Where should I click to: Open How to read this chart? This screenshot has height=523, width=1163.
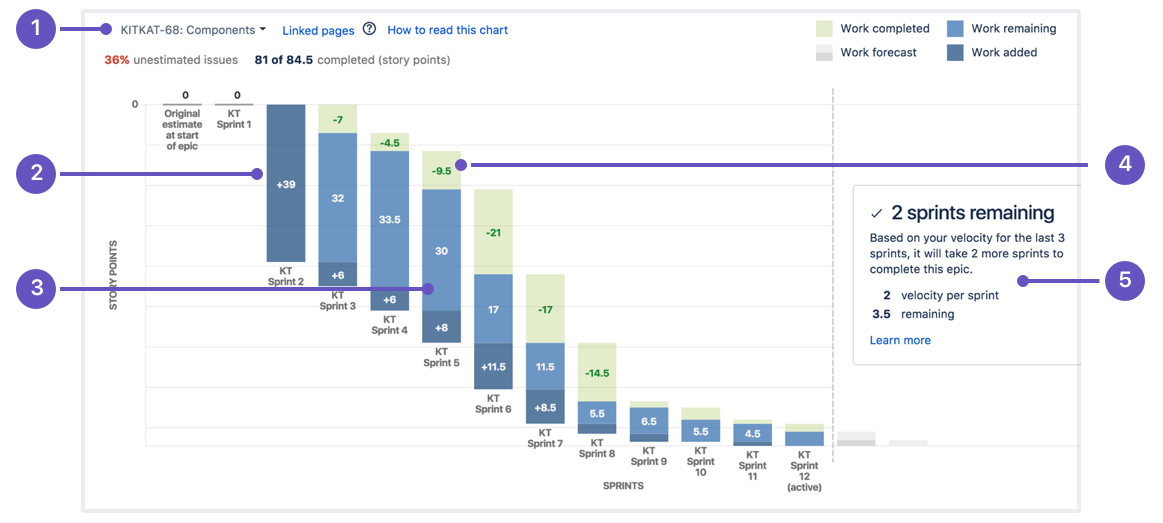[447, 31]
